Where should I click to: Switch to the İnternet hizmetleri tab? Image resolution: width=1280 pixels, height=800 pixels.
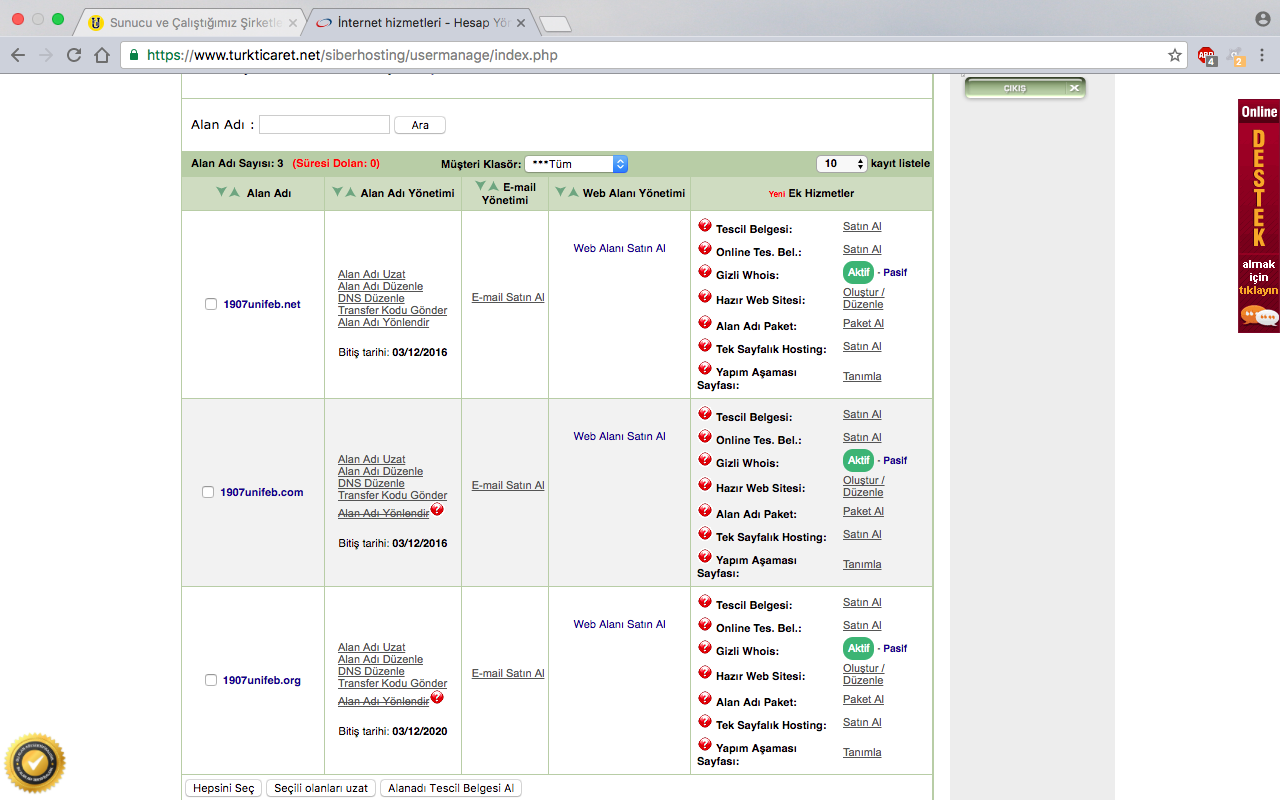pos(420,22)
